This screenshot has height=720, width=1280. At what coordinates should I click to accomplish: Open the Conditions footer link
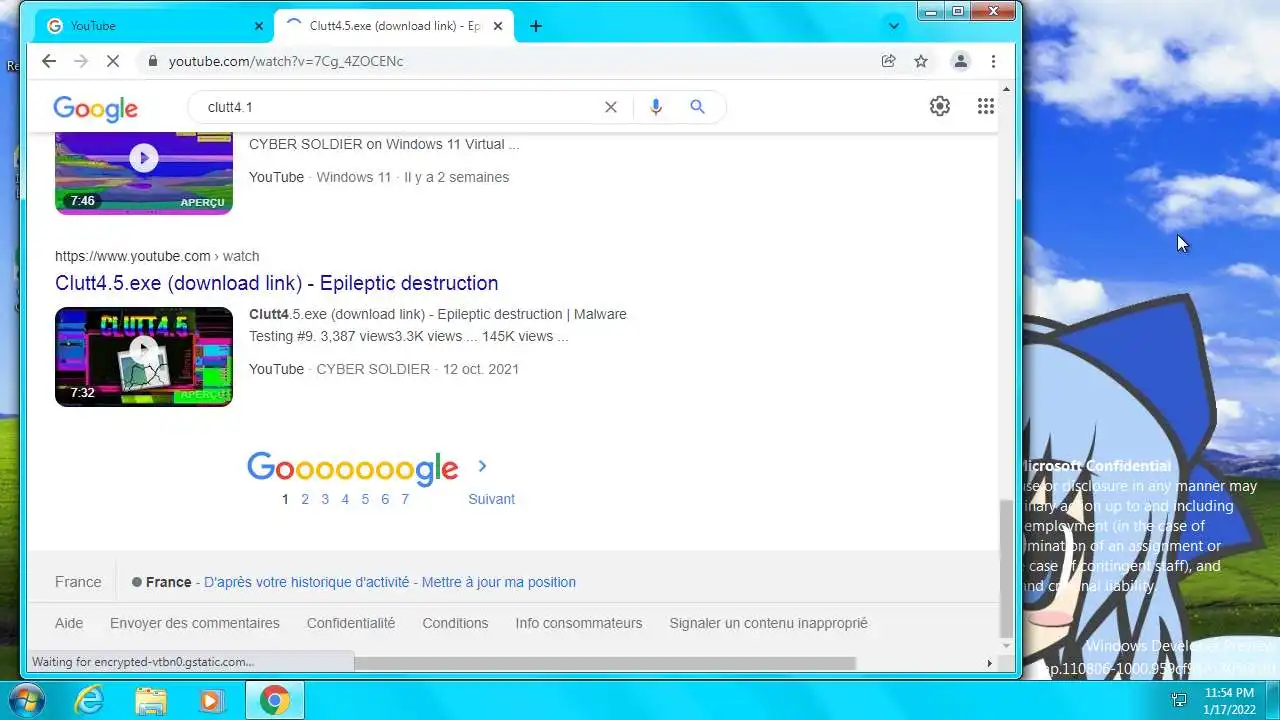coord(455,623)
